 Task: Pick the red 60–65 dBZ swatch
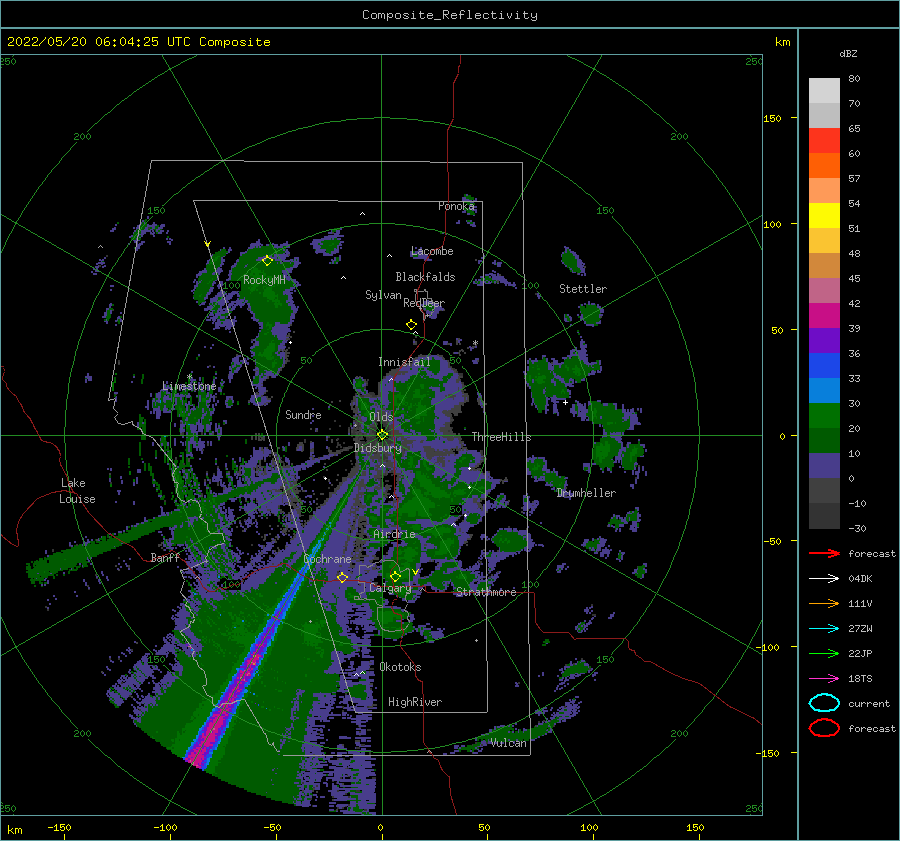point(824,141)
